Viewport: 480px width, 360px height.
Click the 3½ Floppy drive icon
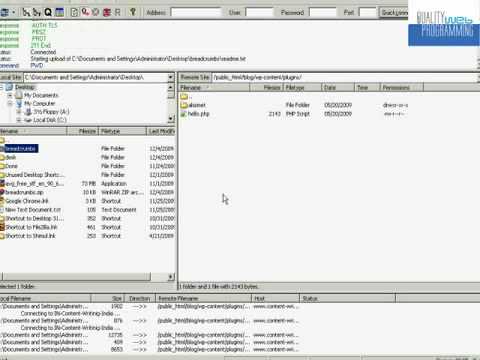coord(28,112)
